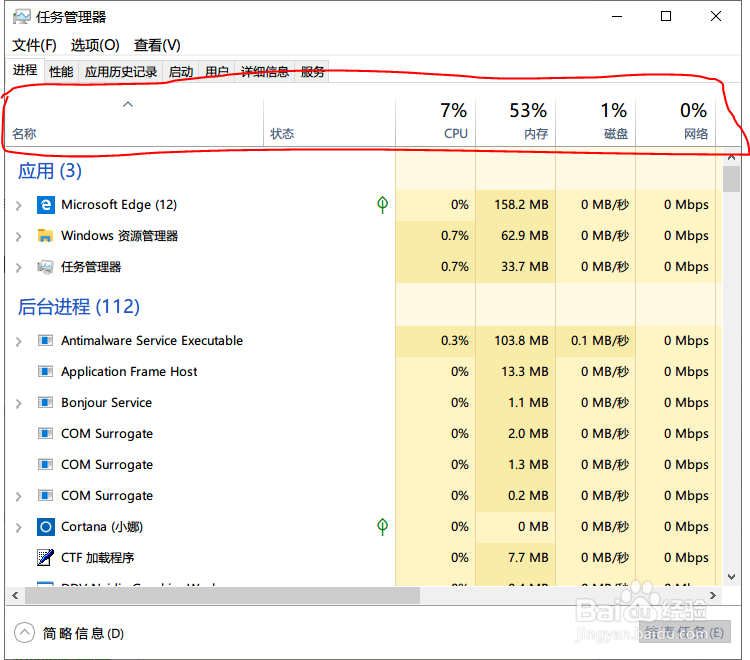Select the 后台进程 (112) group heading
750x660 pixels.
click(79, 307)
